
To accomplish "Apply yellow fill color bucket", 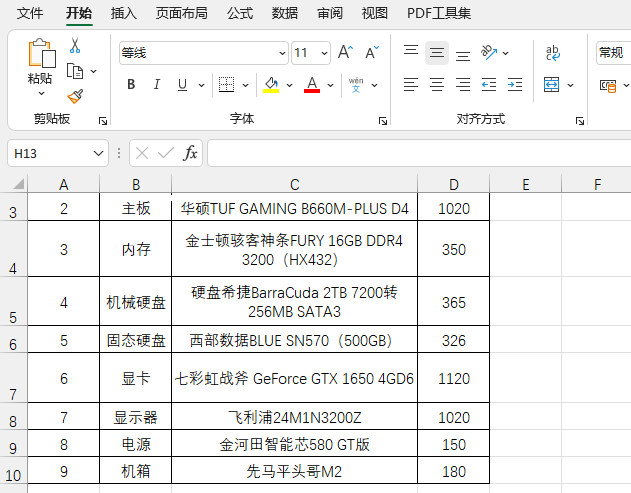I will click(x=271, y=85).
